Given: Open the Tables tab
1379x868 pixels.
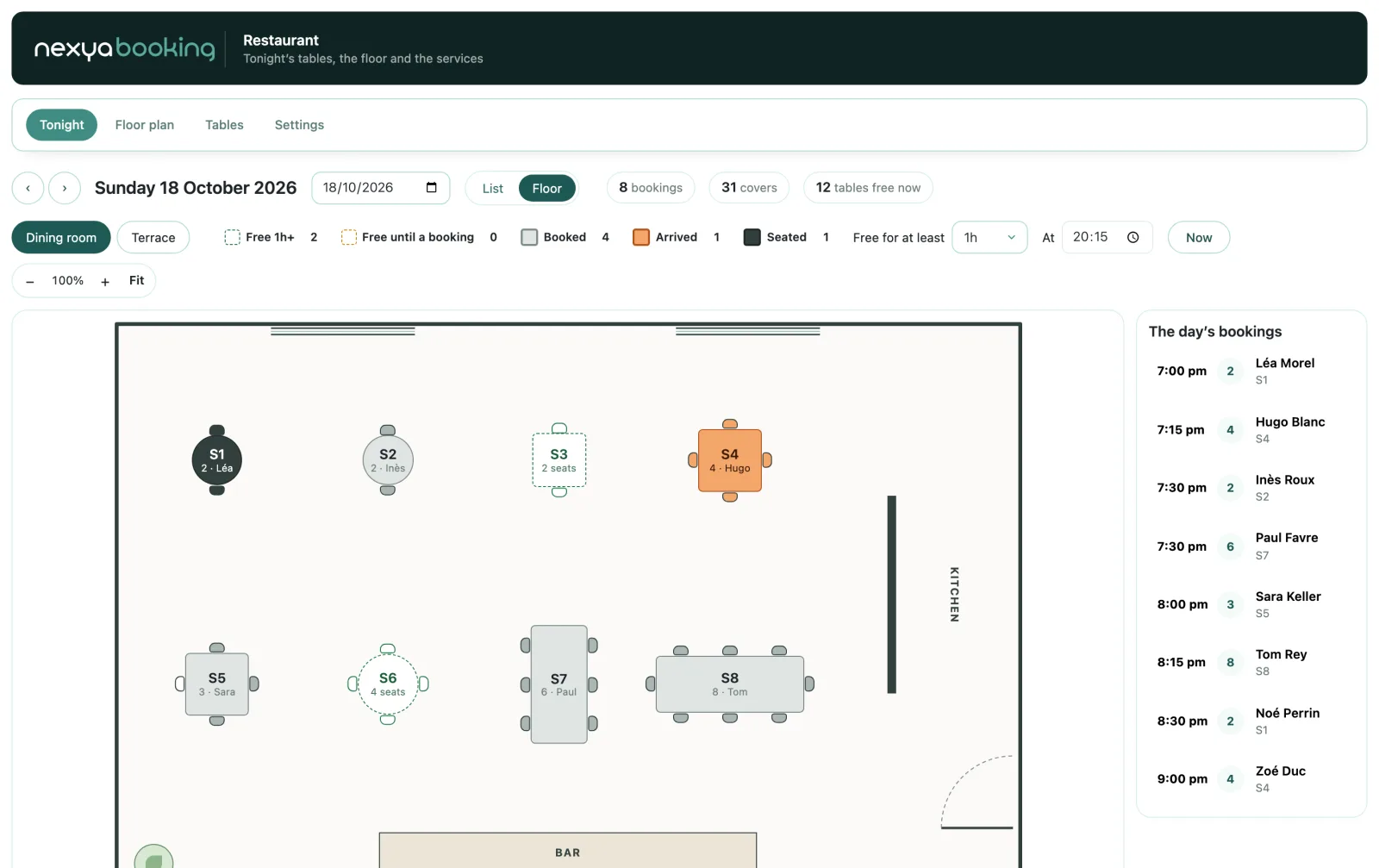Looking at the screenshot, I should (x=224, y=125).
